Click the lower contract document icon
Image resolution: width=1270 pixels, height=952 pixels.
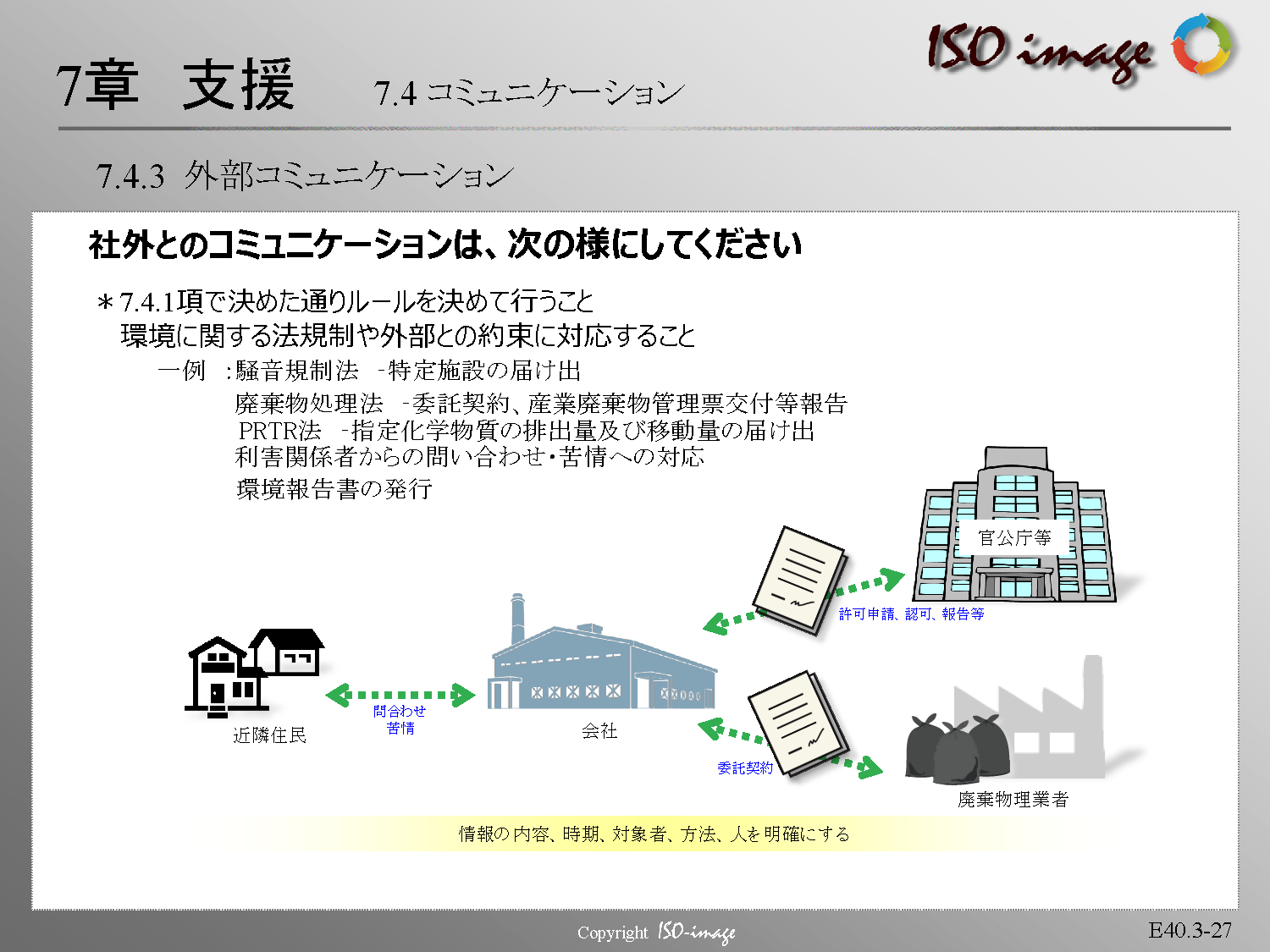click(796, 724)
